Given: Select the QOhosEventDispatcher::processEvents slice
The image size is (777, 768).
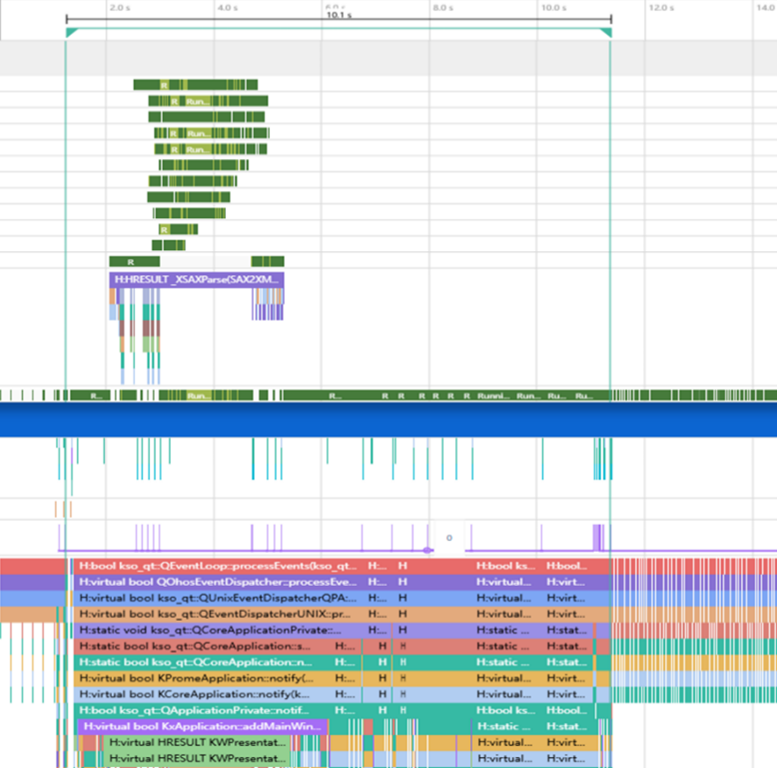Looking at the screenshot, I should click(x=215, y=582).
